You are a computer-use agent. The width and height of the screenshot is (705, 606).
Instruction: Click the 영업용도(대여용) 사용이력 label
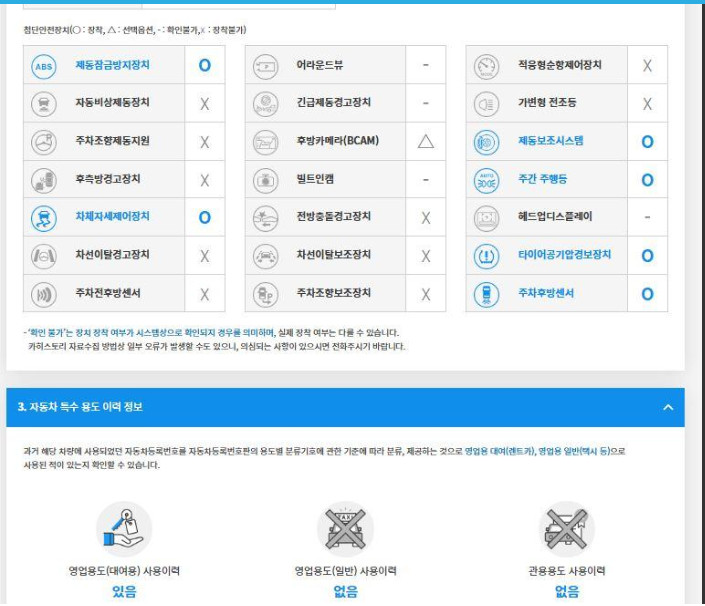(124, 571)
